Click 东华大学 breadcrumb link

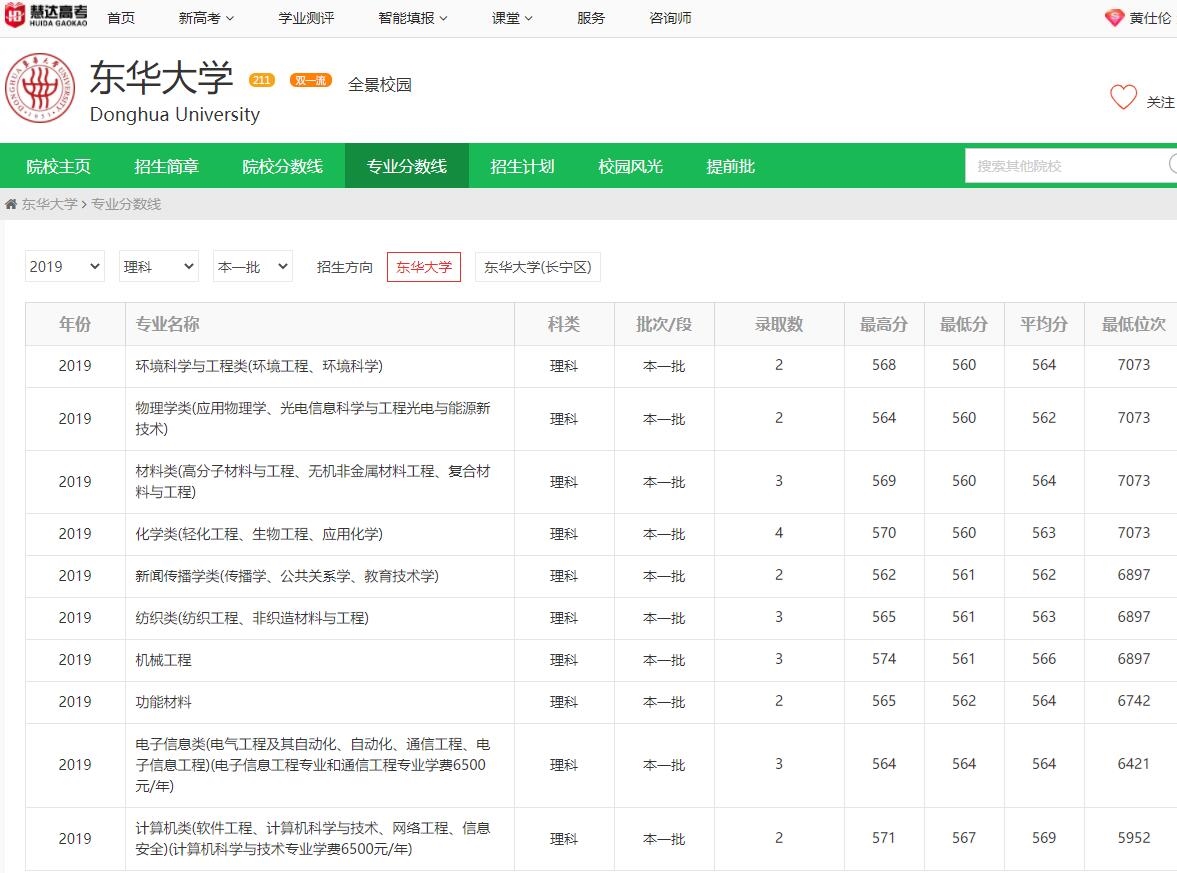(50, 204)
